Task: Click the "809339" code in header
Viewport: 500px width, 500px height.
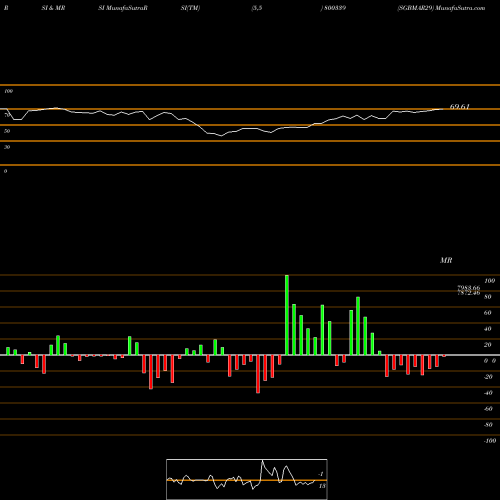Action: (x=335, y=8)
